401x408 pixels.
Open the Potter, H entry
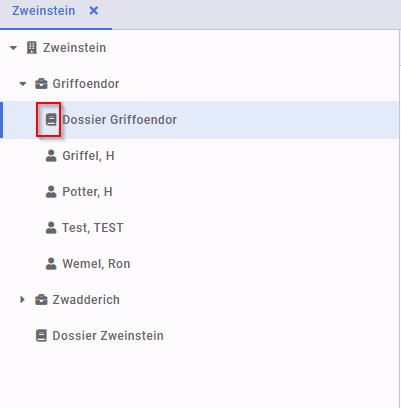point(87,192)
